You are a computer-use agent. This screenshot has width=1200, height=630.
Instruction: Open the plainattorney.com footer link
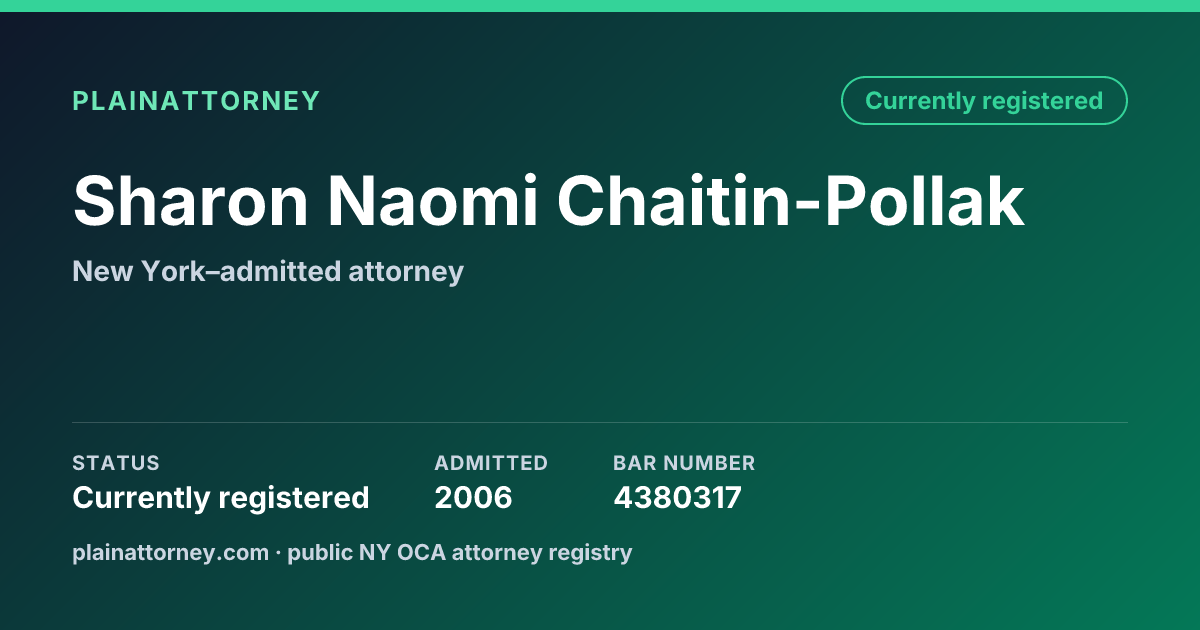point(171,552)
